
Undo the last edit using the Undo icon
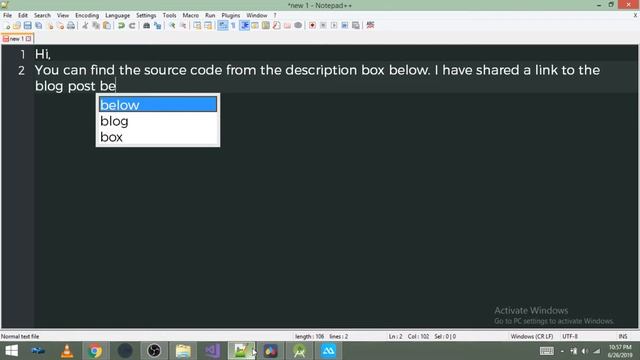click(121, 25)
